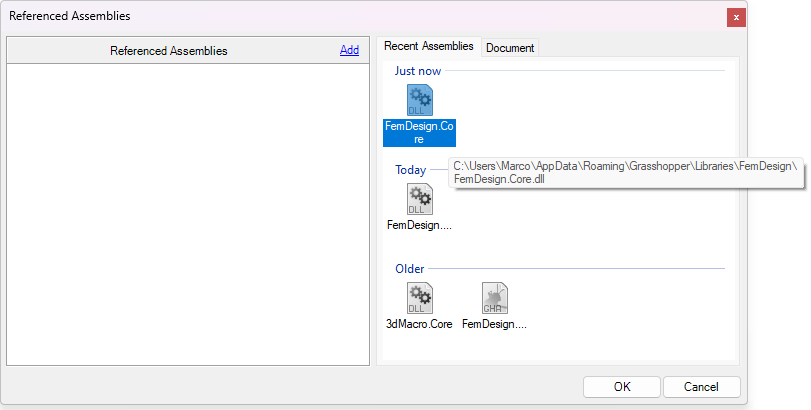The height and width of the screenshot is (410, 811).
Task: Collapse the Older group header
Action: (x=409, y=269)
